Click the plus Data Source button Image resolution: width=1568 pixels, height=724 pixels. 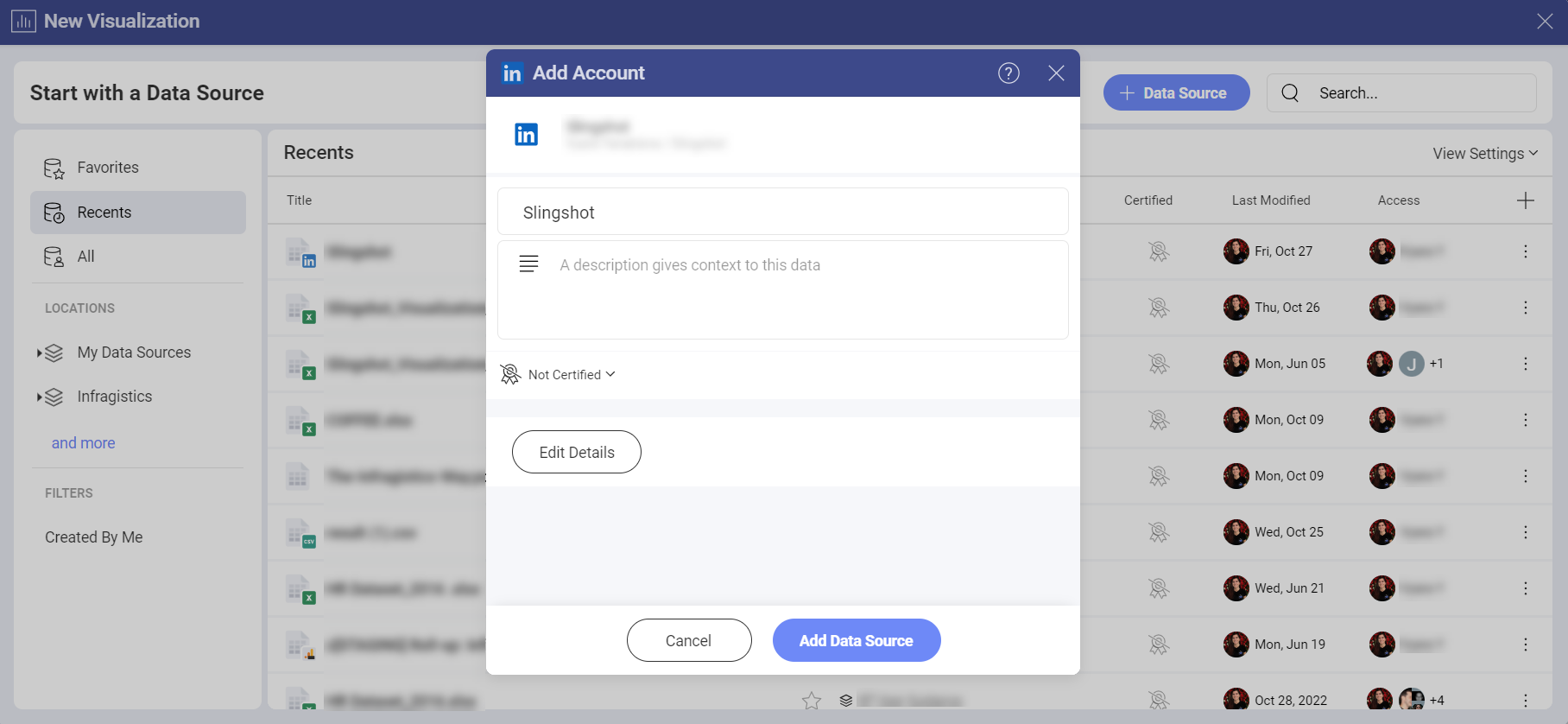click(x=1176, y=92)
